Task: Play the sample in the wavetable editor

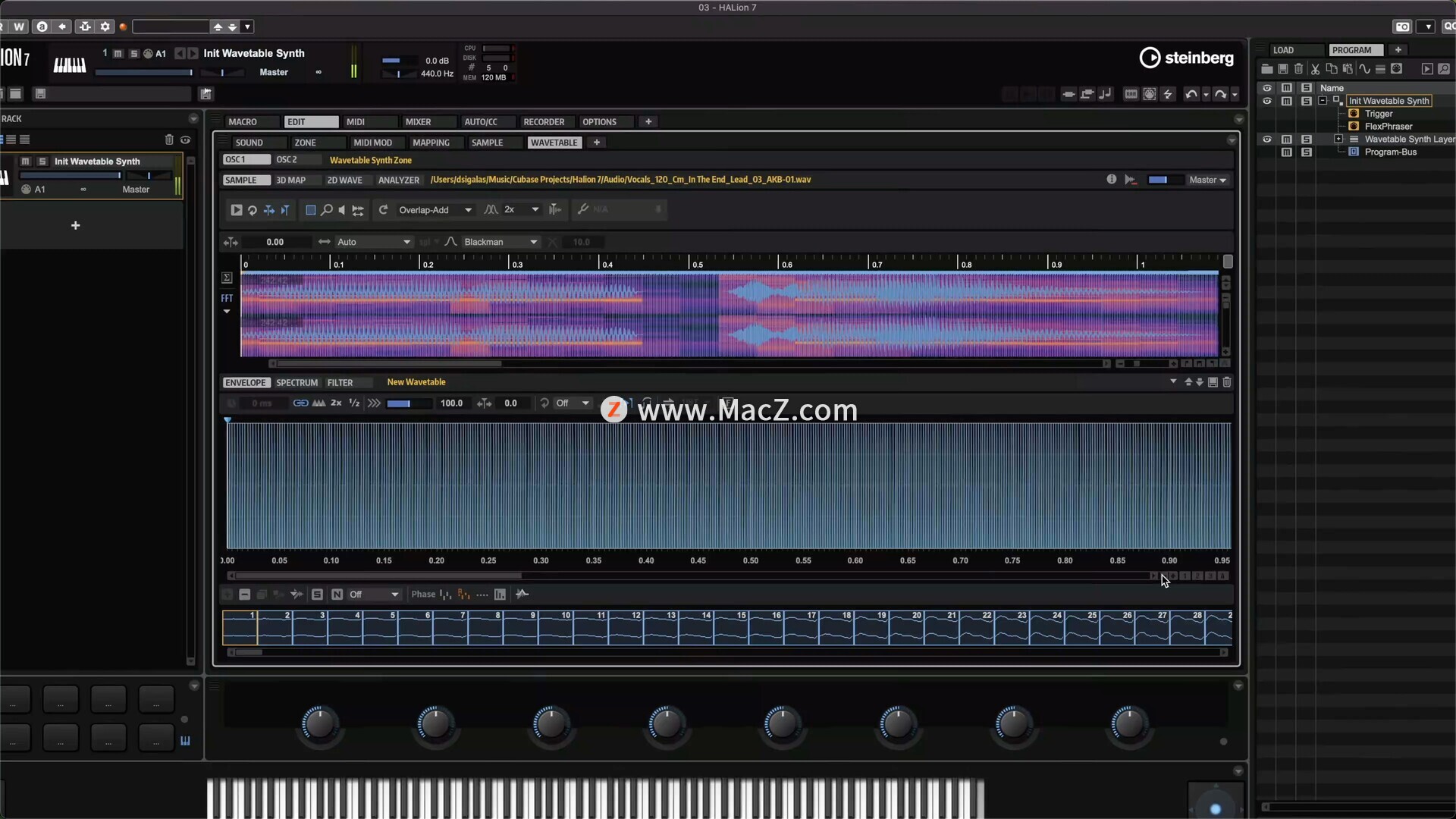Action: click(x=236, y=210)
